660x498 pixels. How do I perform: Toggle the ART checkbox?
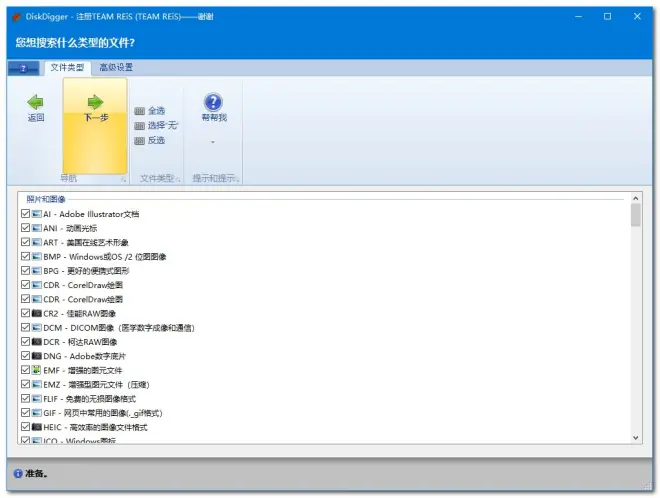point(25,242)
